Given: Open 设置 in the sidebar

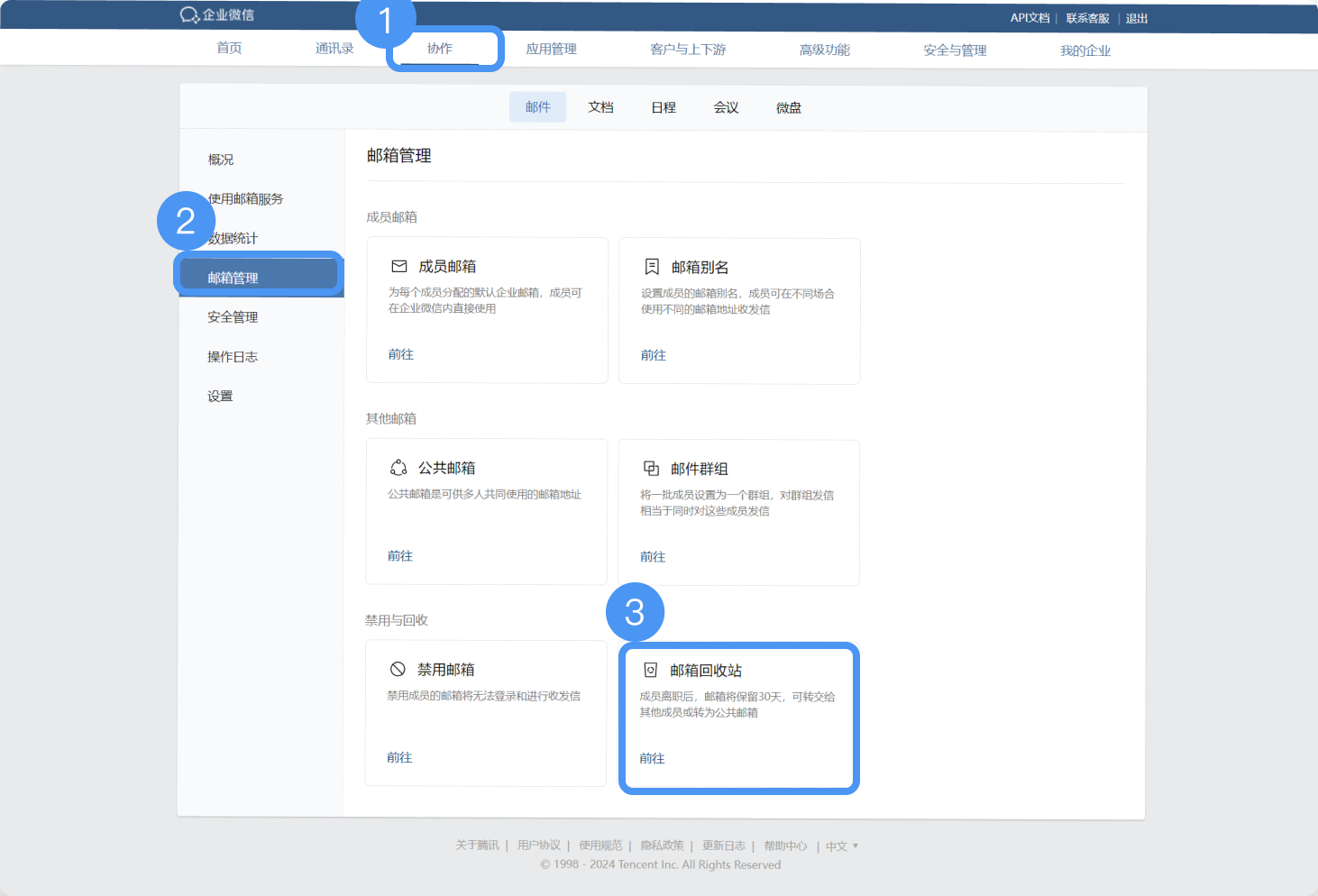Looking at the screenshot, I should tap(220, 397).
